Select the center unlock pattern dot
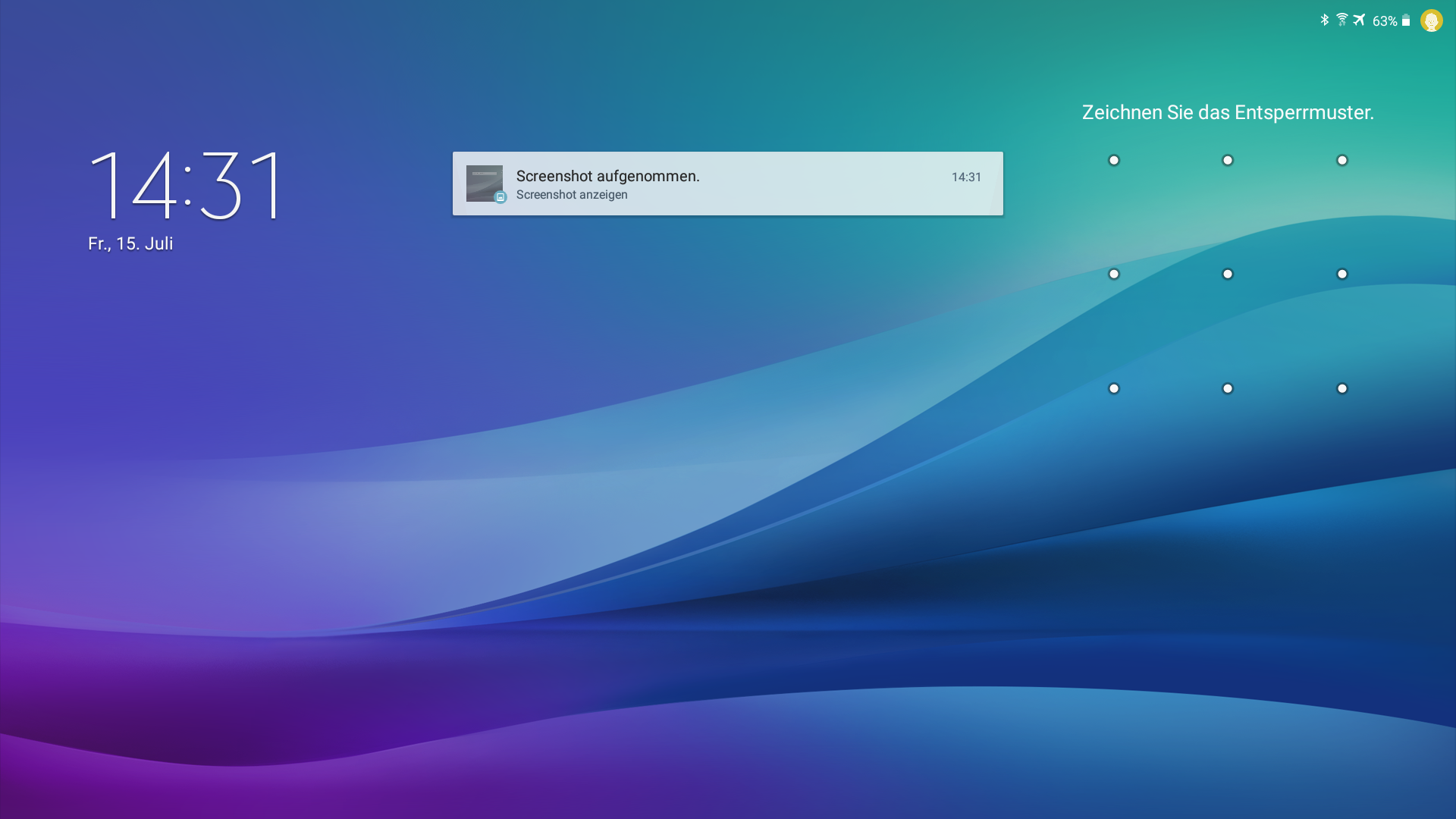The height and width of the screenshot is (819, 1456). [1228, 274]
